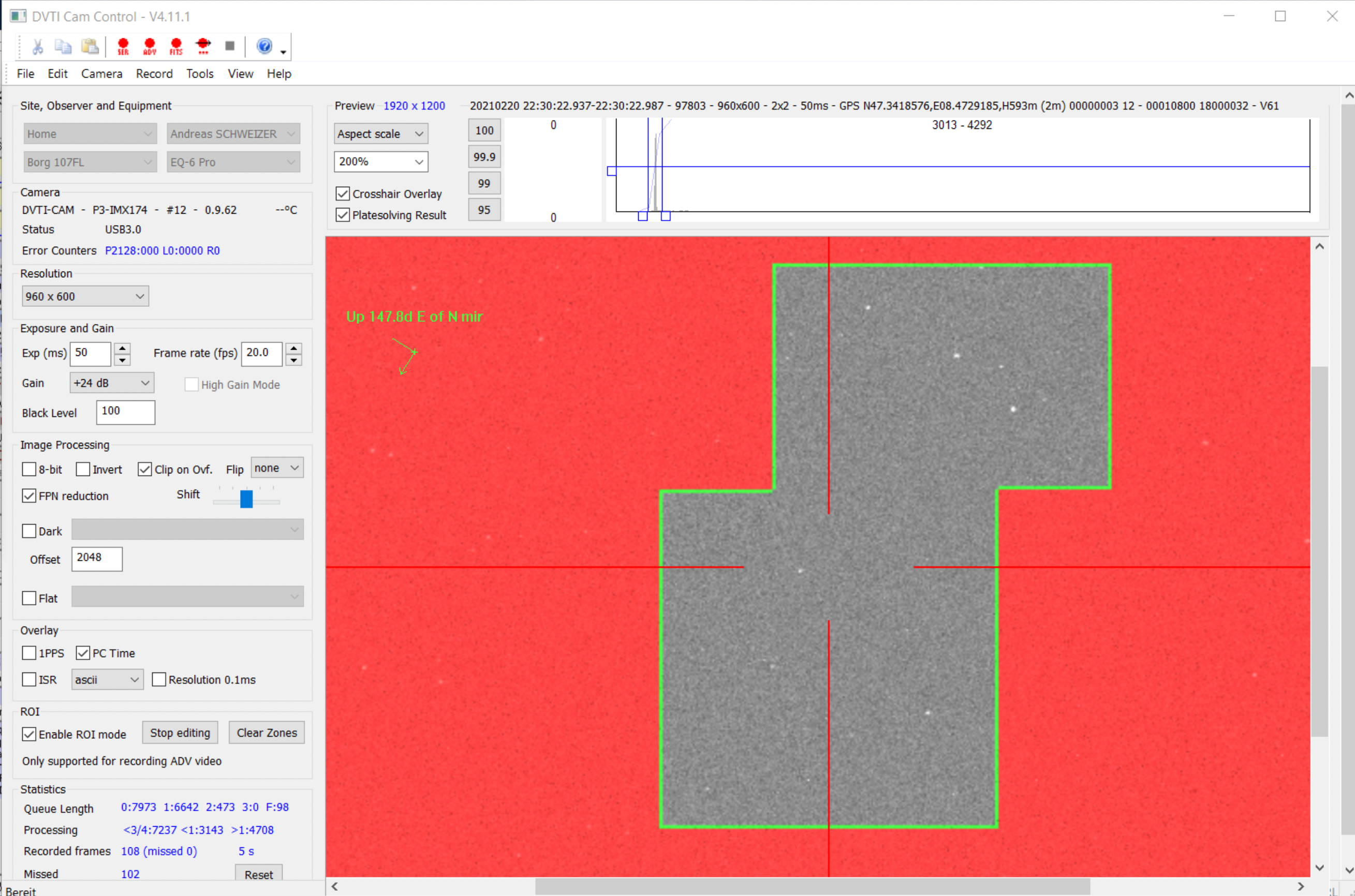Click the scissors cut icon

coord(38,46)
